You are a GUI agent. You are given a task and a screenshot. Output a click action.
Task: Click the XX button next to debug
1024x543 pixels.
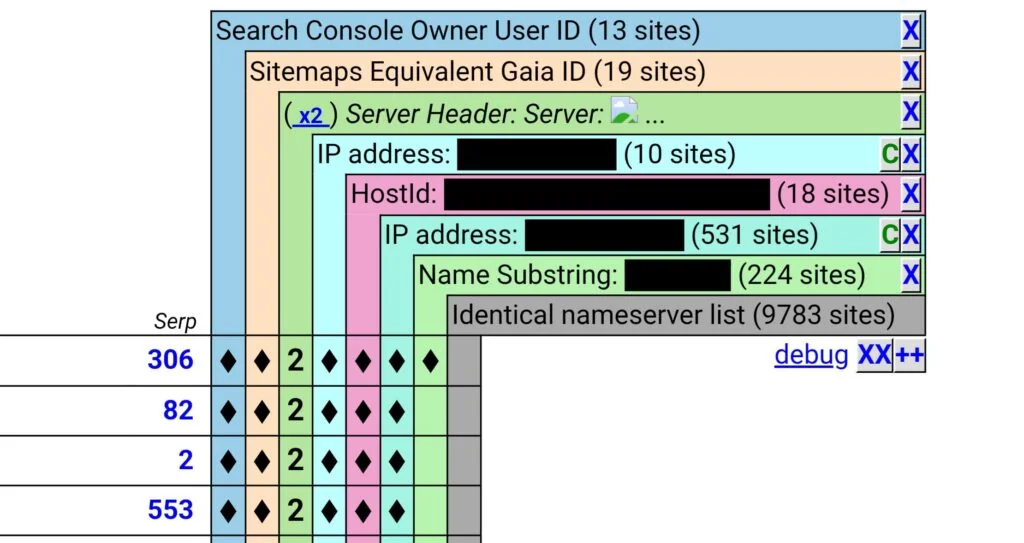coord(874,355)
